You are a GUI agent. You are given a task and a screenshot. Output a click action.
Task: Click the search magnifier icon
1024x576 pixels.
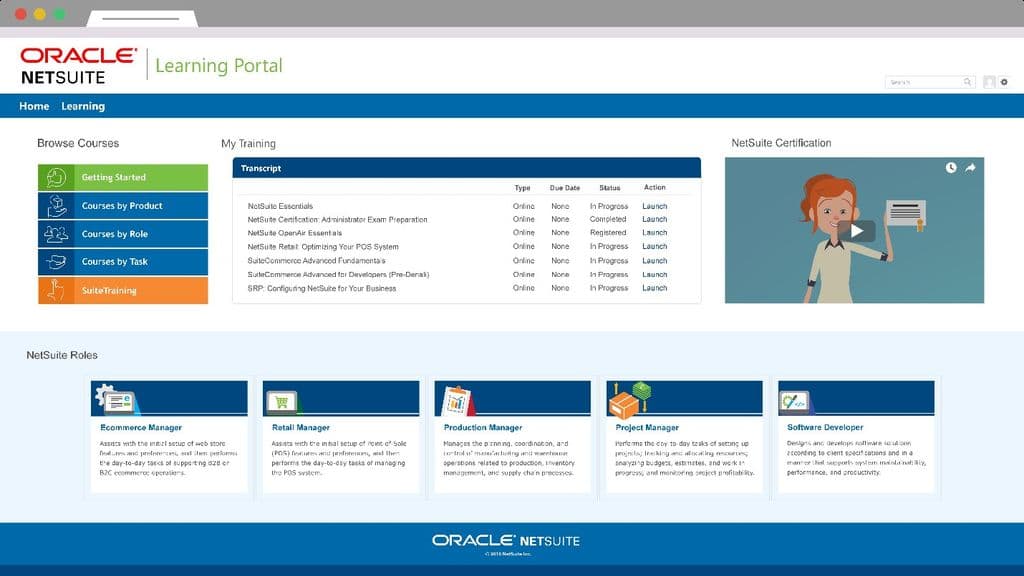coord(967,82)
